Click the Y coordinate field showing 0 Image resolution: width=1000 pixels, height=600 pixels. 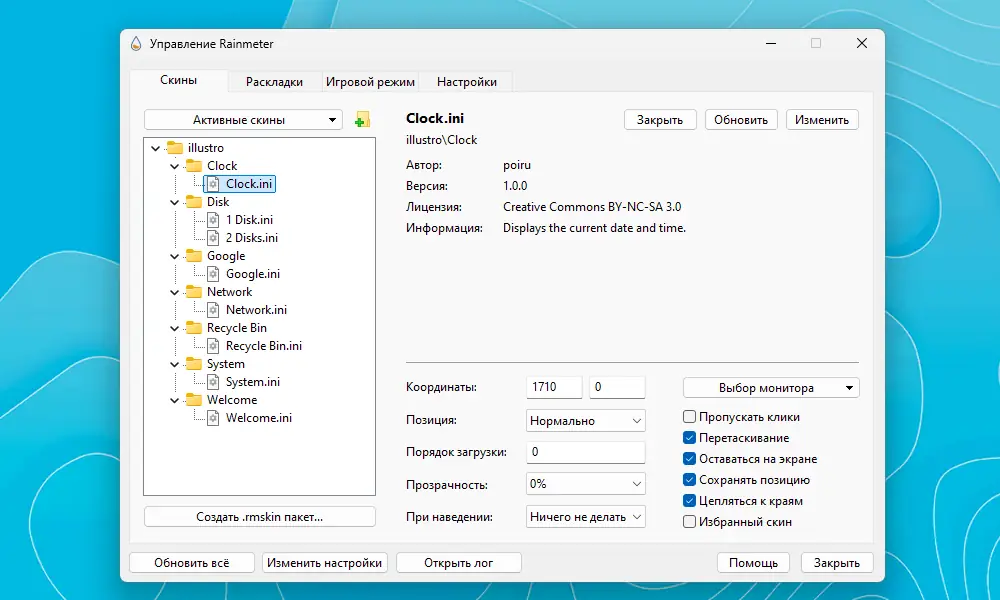tap(617, 387)
